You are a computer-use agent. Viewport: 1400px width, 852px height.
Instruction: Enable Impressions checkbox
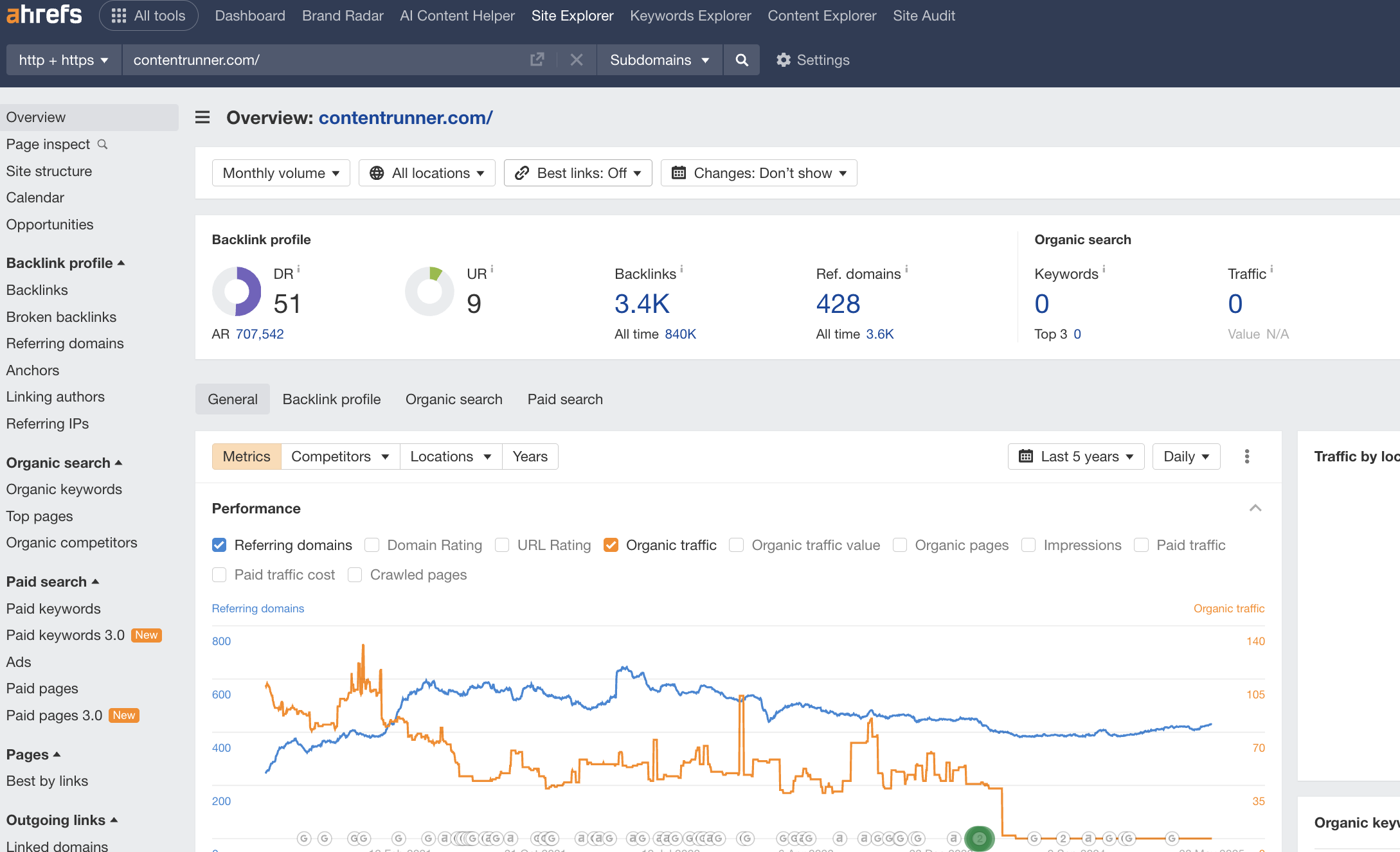[1028, 545]
